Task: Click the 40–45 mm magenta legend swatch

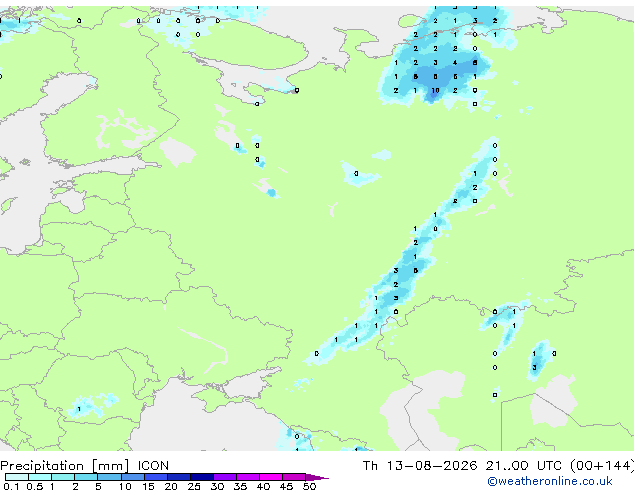Action: tap(271, 477)
